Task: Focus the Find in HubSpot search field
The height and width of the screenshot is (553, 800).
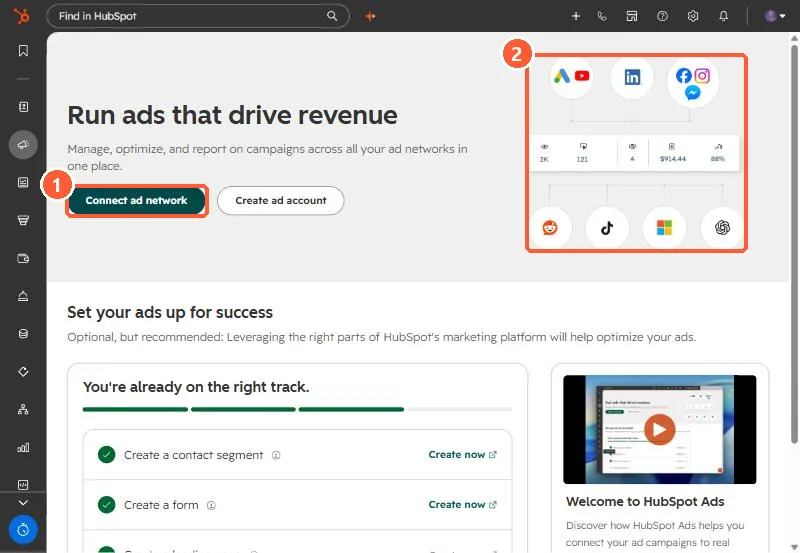Action: coord(197,16)
